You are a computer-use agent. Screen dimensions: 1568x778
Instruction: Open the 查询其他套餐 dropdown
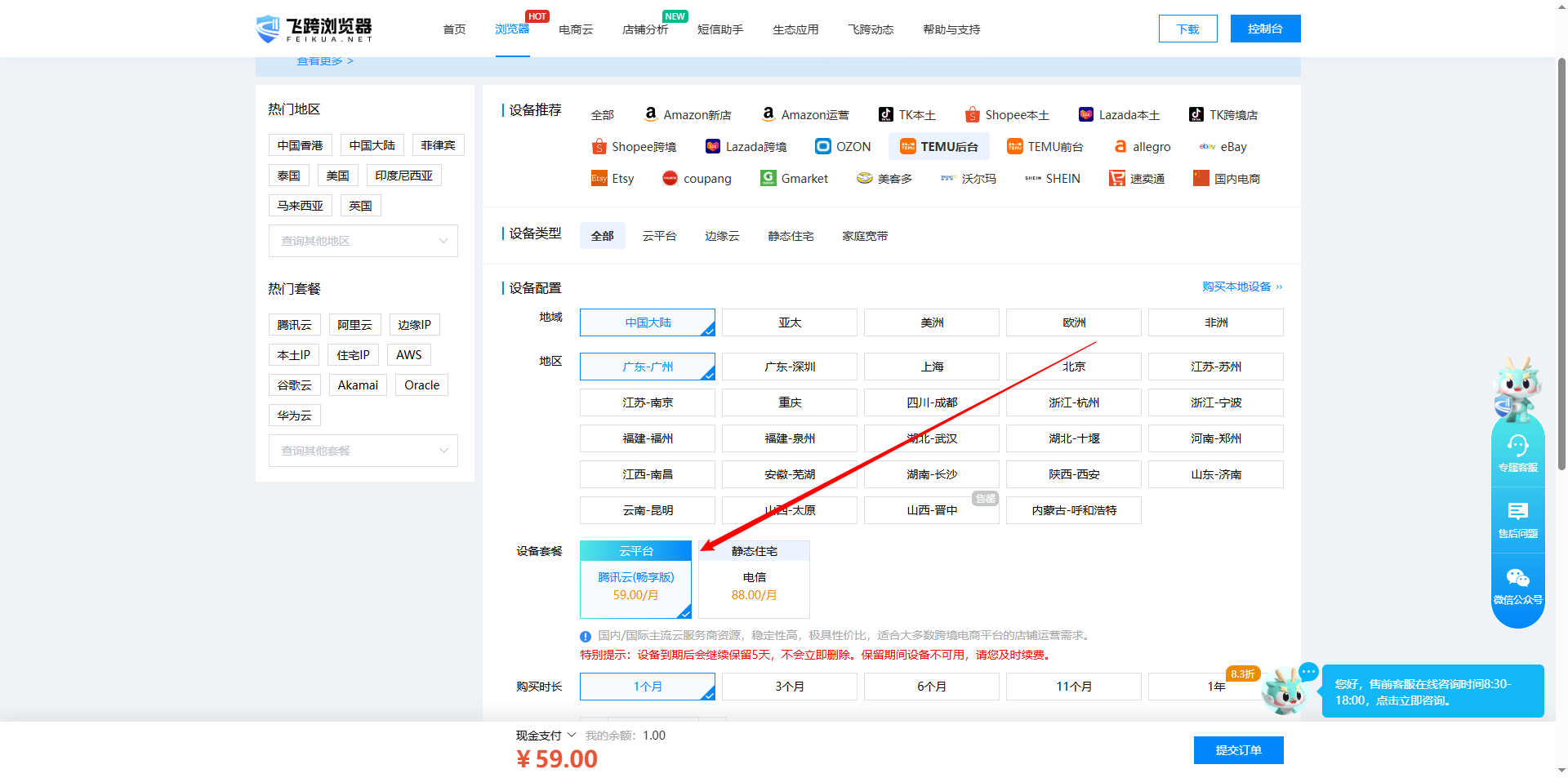363,451
